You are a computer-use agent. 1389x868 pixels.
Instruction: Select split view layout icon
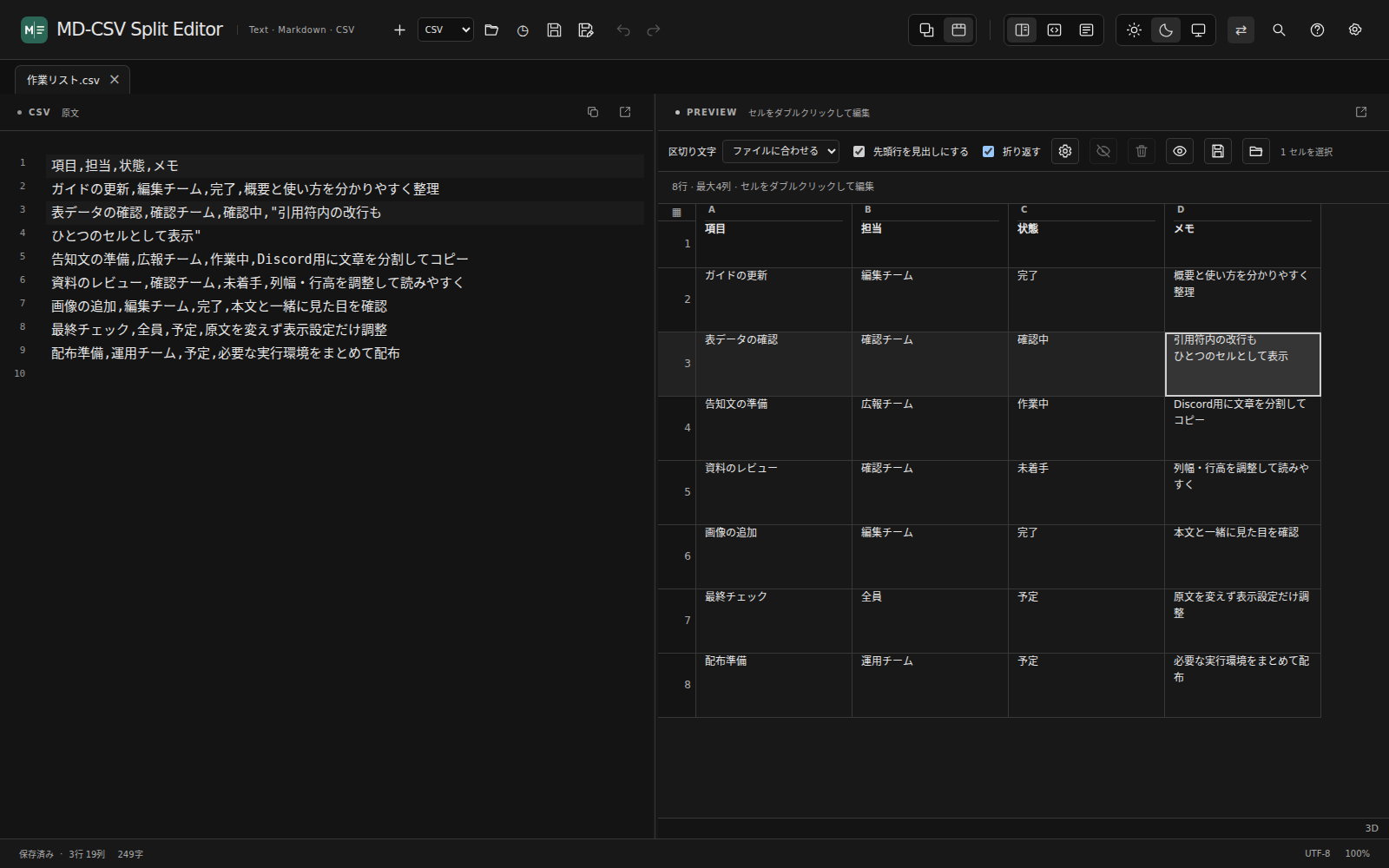pyautogui.click(x=1022, y=30)
